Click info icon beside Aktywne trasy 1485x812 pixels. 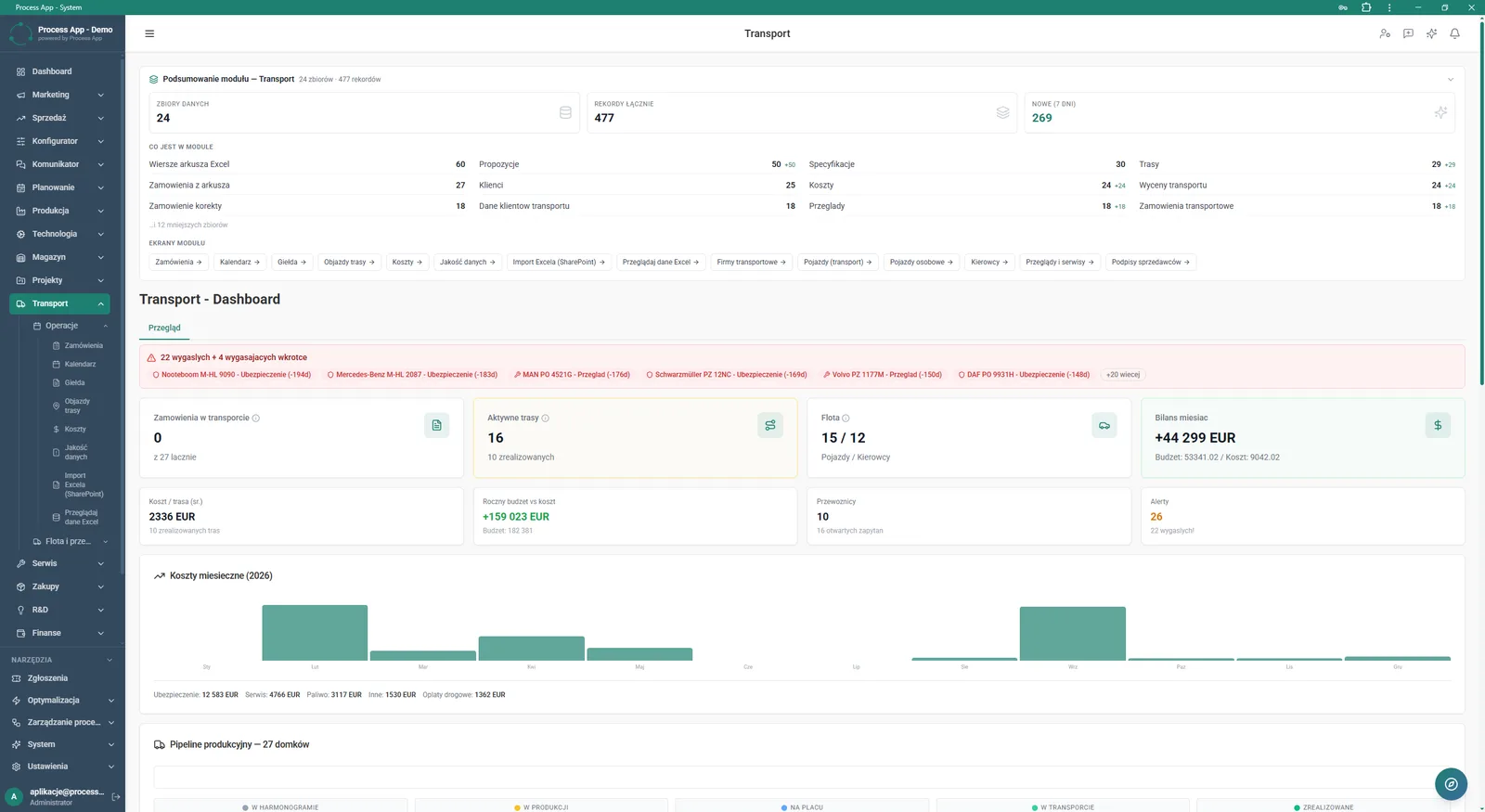546,418
